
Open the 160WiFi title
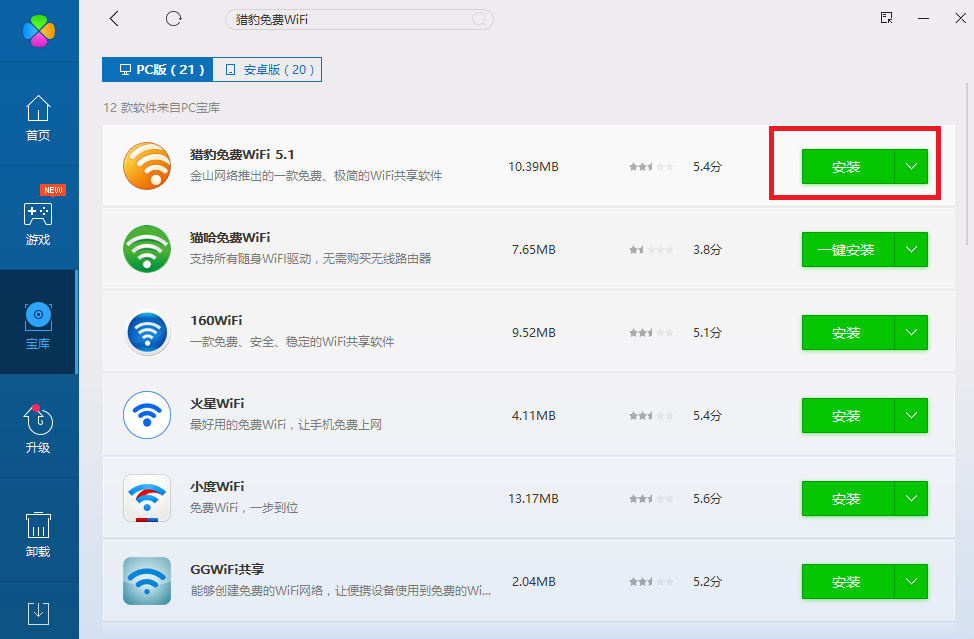point(216,320)
